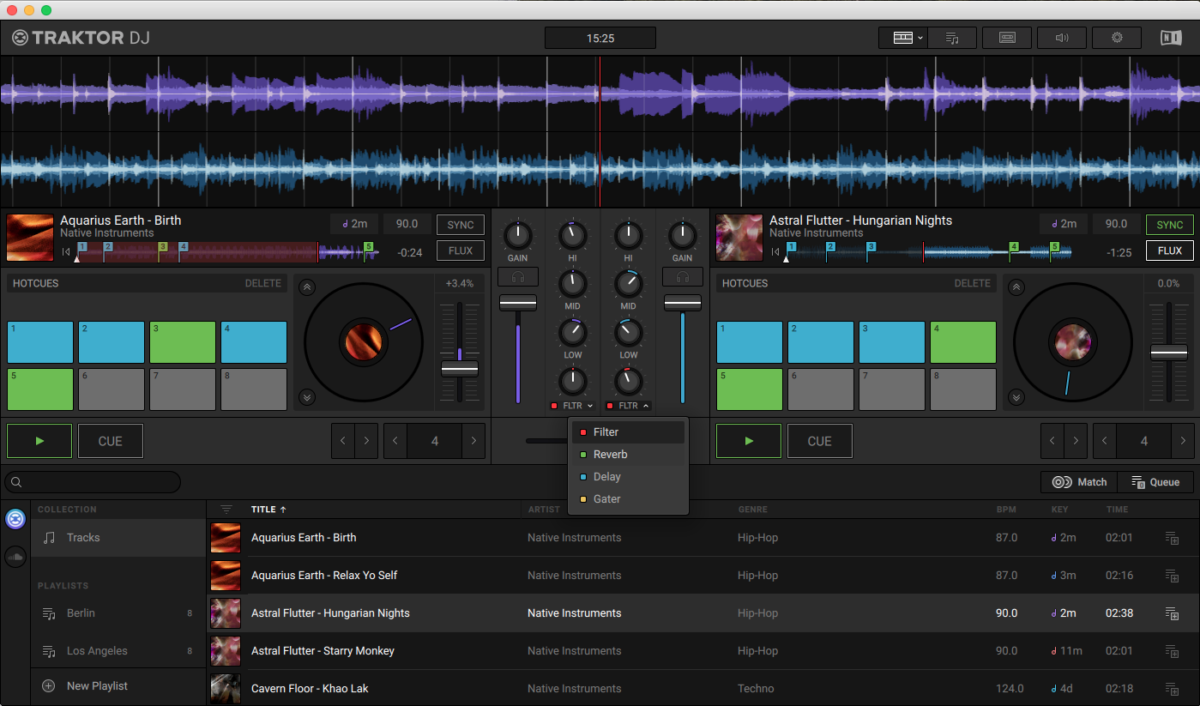Click the left deck headphone cue icon
1200x706 pixels.
pyautogui.click(x=517, y=277)
